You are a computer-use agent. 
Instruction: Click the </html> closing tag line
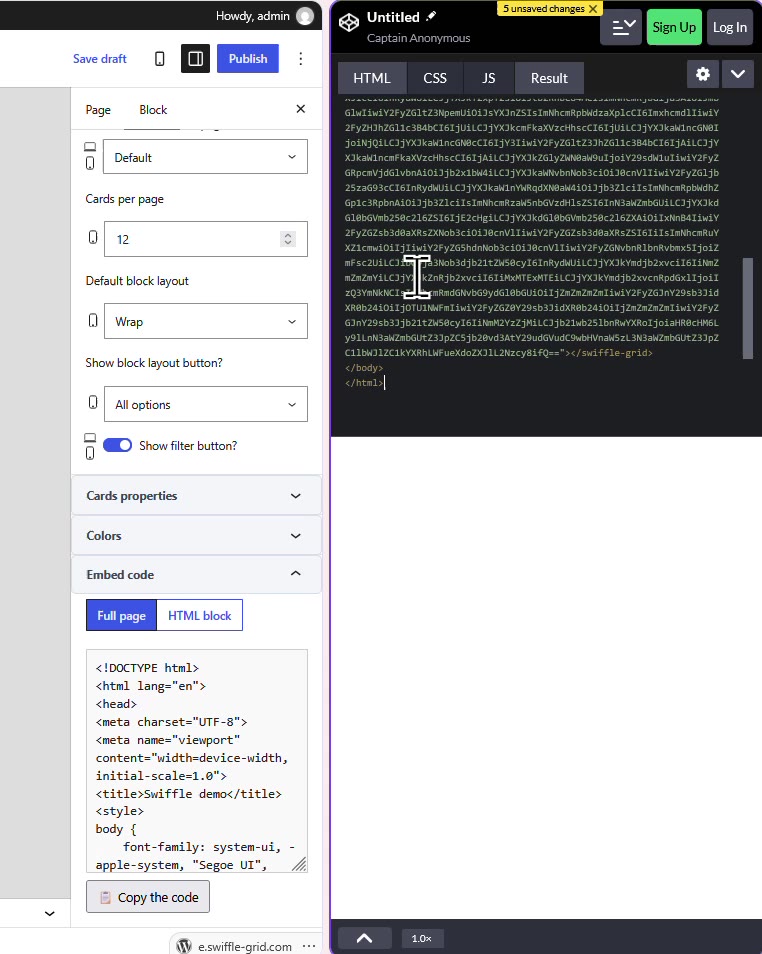(364, 383)
